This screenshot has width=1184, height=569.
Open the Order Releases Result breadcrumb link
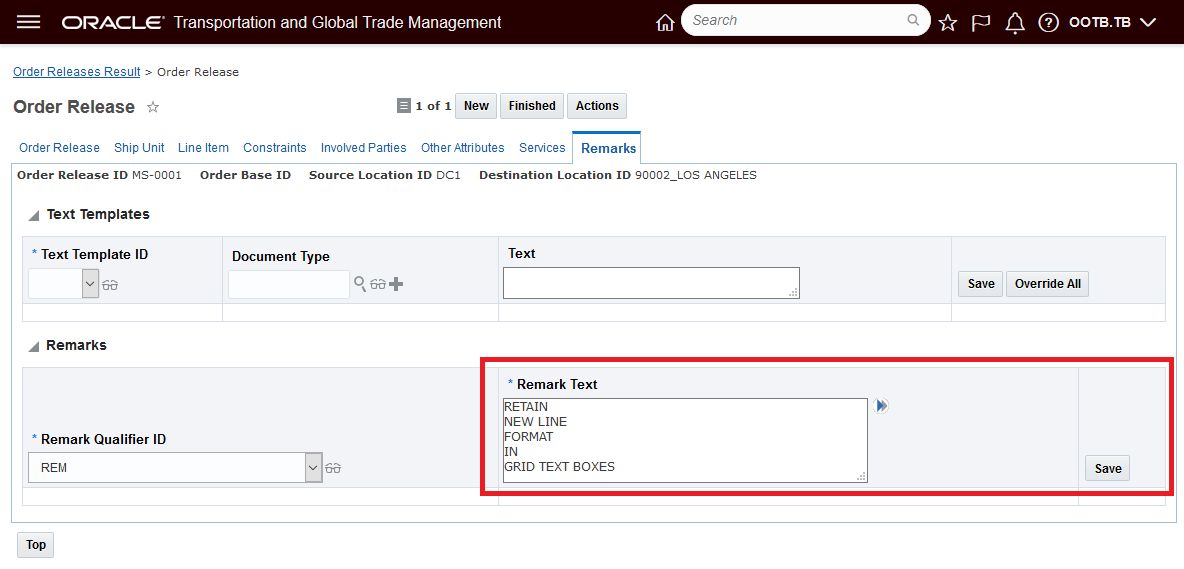point(77,72)
